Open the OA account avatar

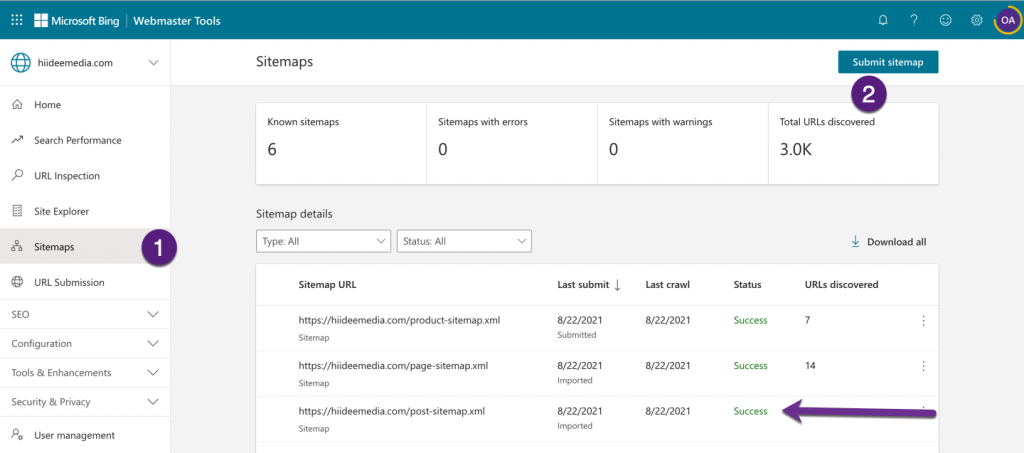pyautogui.click(x=1007, y=20)
